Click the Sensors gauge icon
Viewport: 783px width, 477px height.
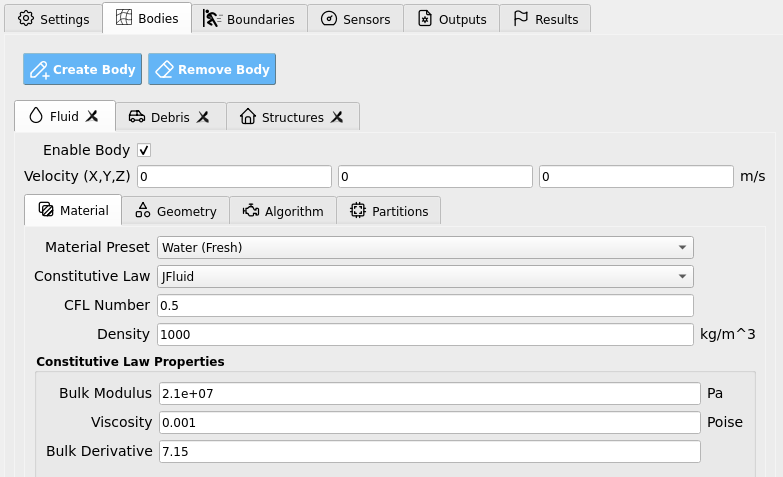(x=329, y=19)
